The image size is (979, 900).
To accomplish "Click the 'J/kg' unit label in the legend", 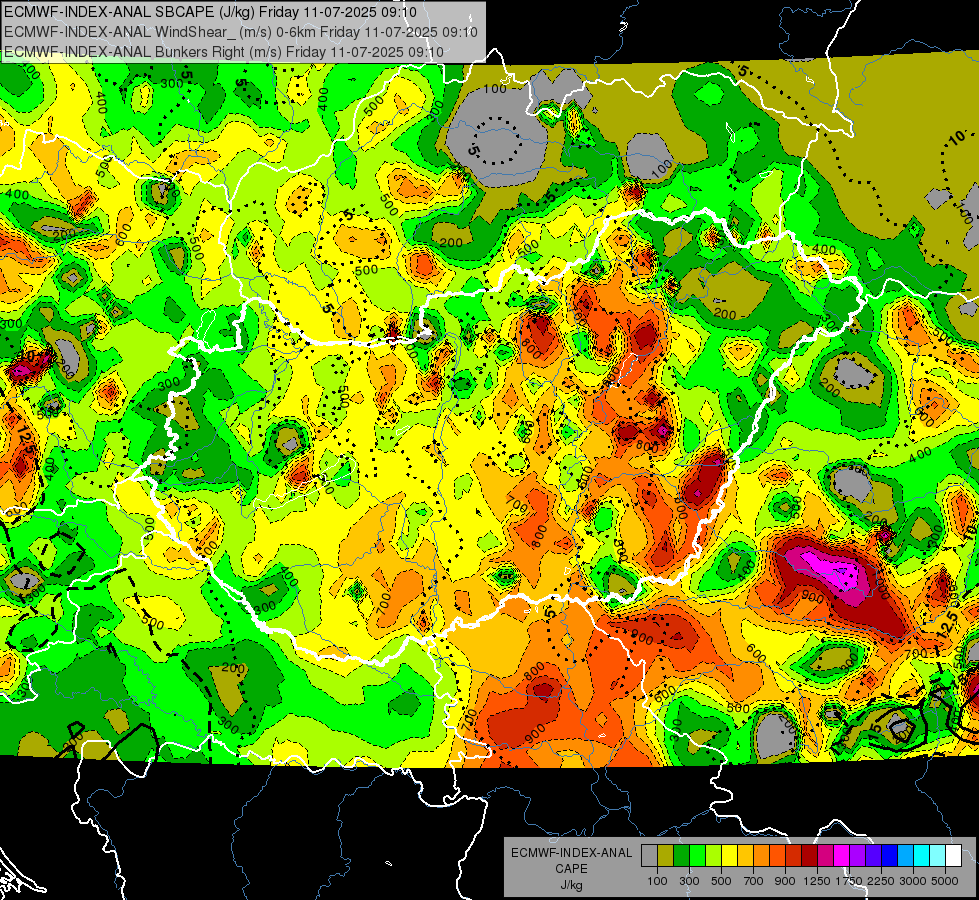I will point(571,885).
